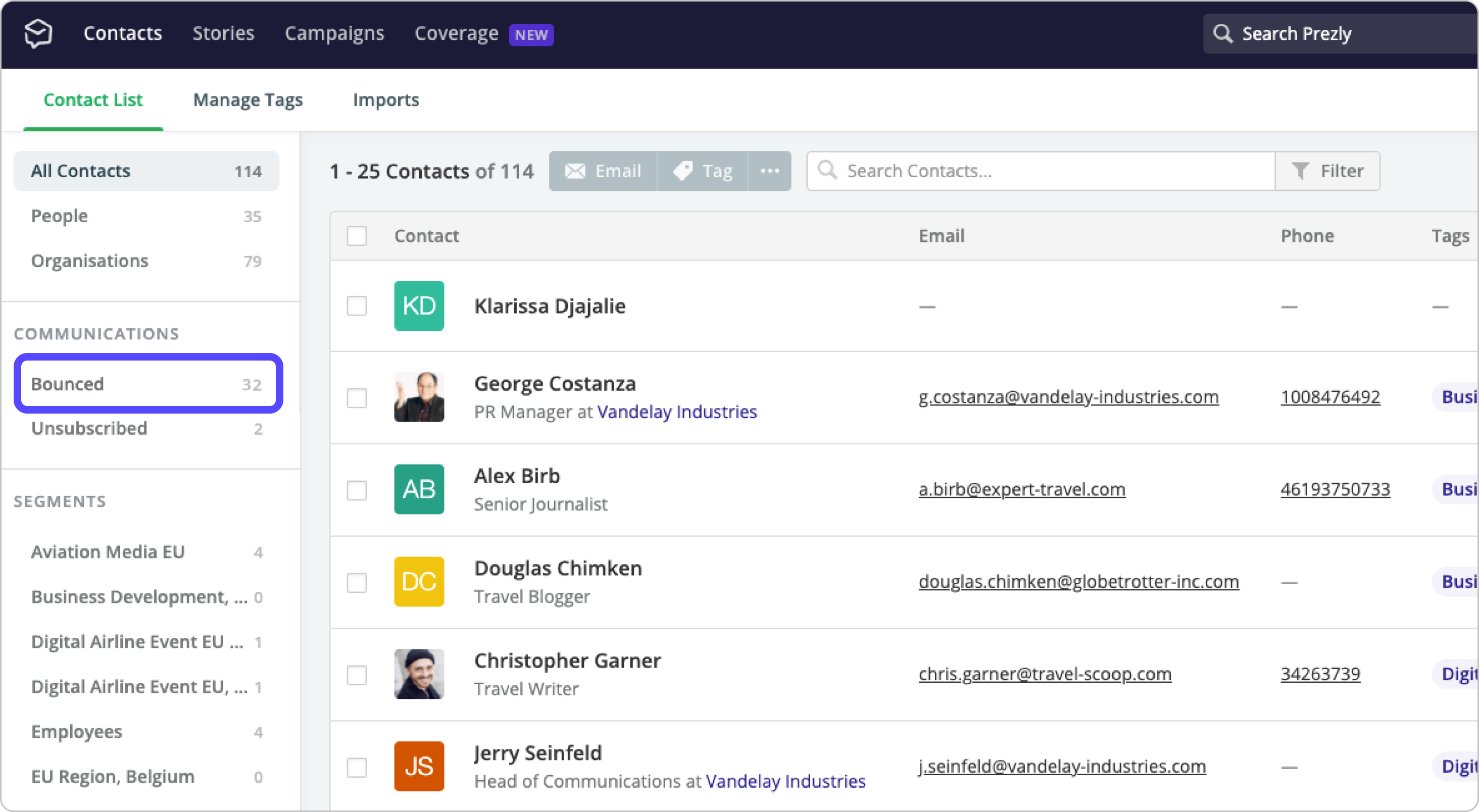Viewport: 1479px width, 812px height.
Task: Click the tag icon on Tag button
Action: point(682,171)
